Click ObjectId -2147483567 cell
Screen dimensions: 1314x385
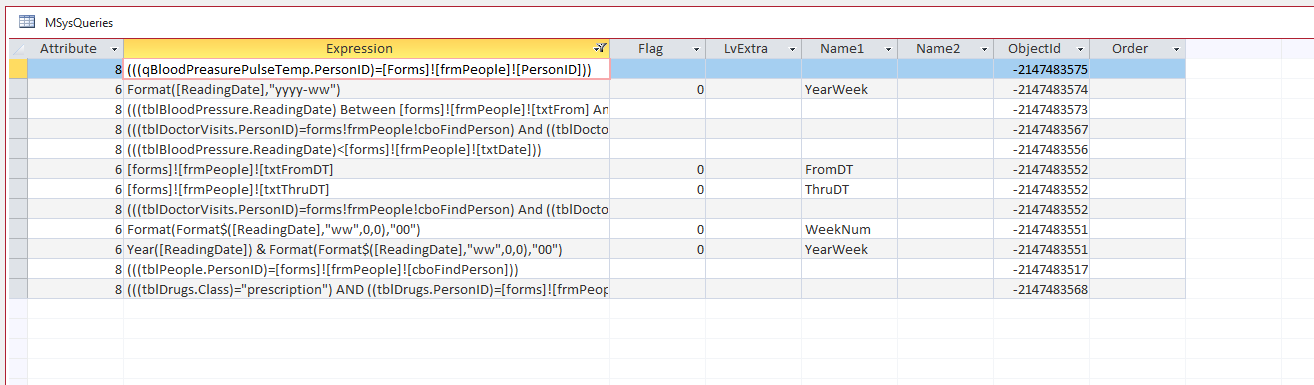click(x=1041, y=129)
